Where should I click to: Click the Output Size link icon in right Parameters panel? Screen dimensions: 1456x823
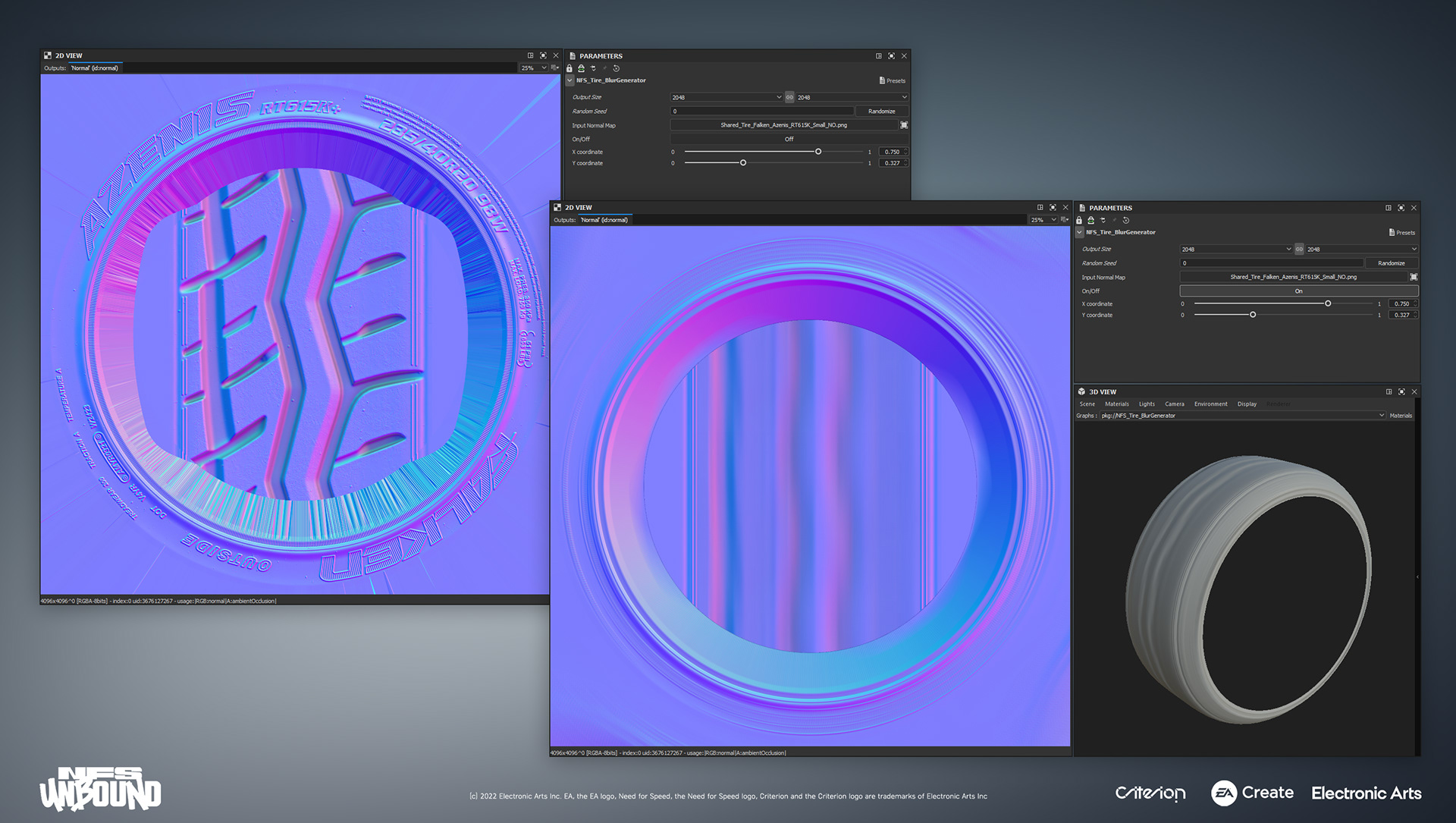click(x=1299, y=249)
